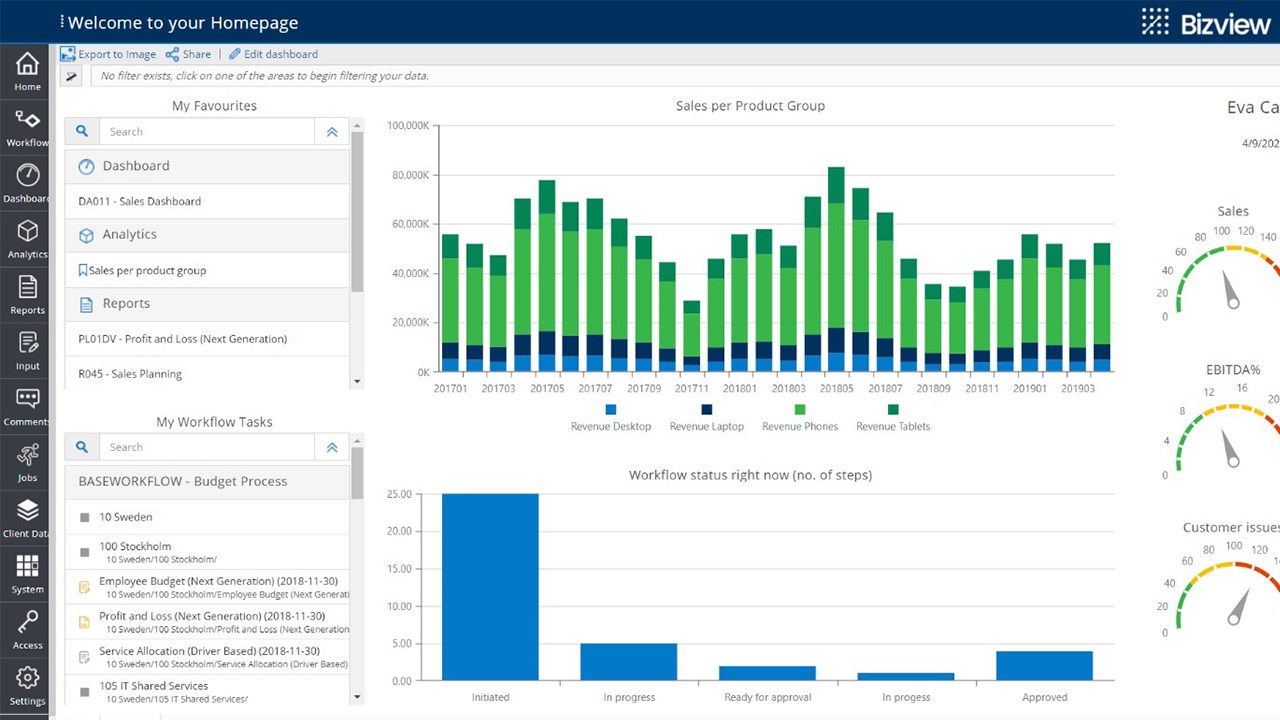Click the Analytics group header in favourites

pyautogui.click(x=207, y=234)
